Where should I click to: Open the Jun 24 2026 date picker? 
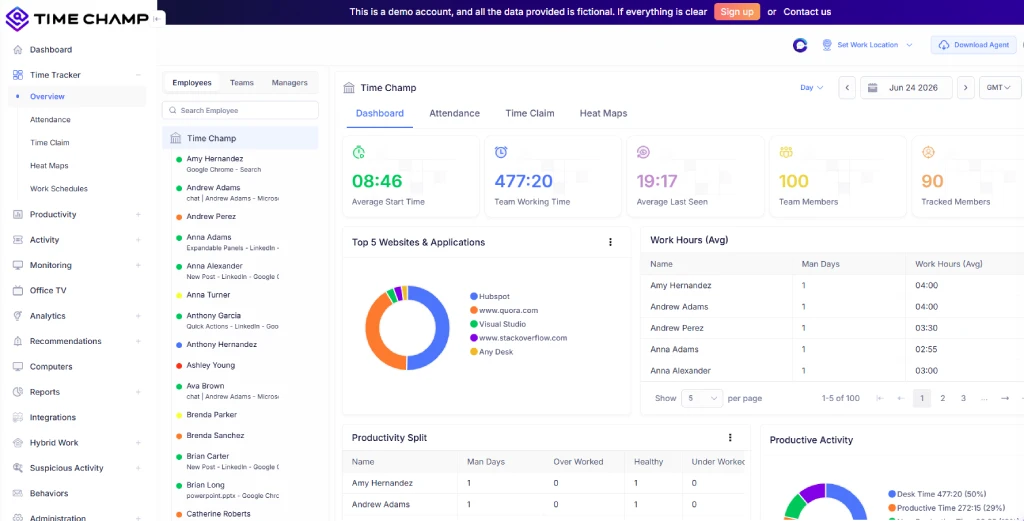point(906,87)
